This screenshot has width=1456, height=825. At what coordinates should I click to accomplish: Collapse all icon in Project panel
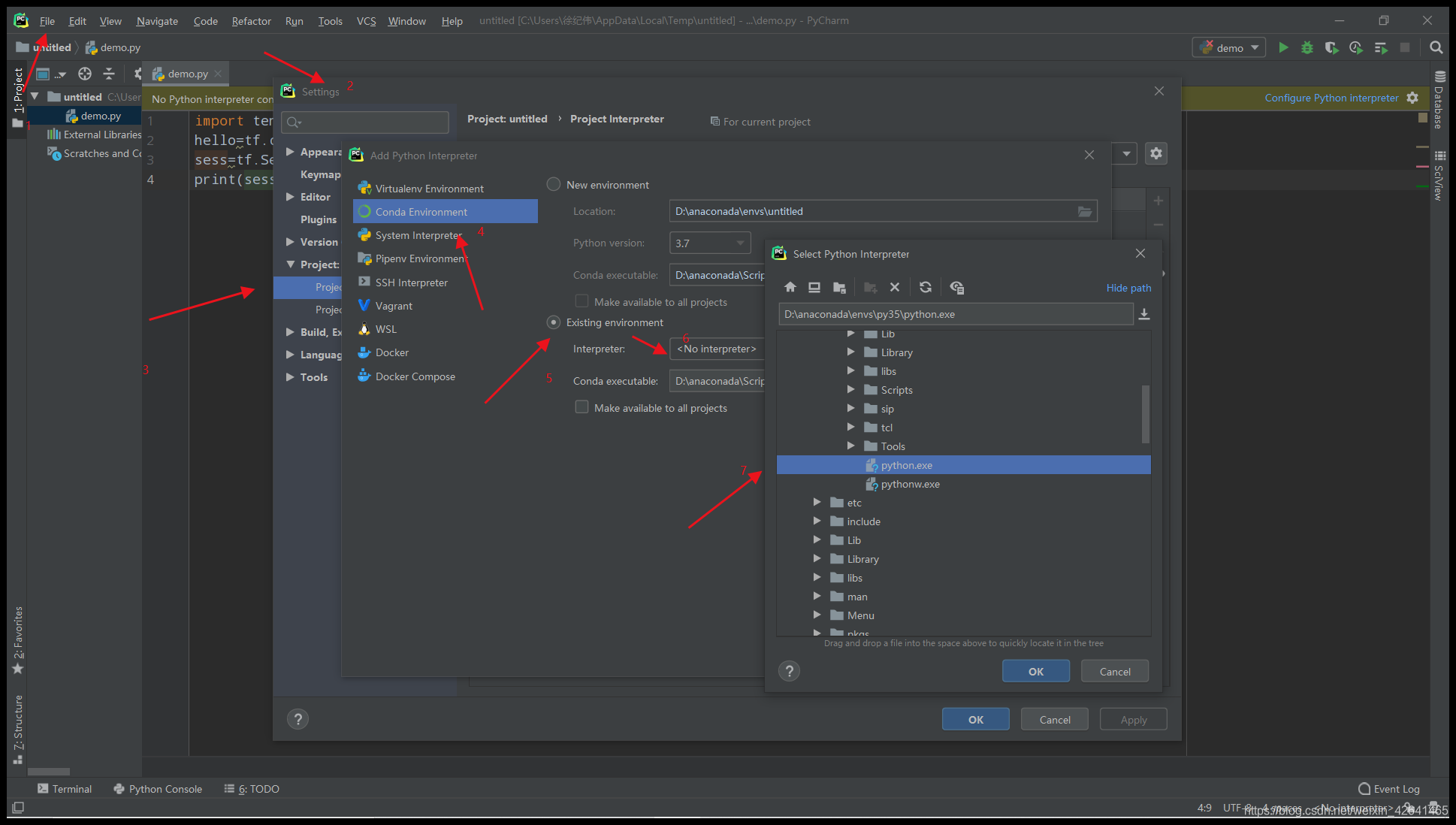pyautogui.click(x=109, y=74)
